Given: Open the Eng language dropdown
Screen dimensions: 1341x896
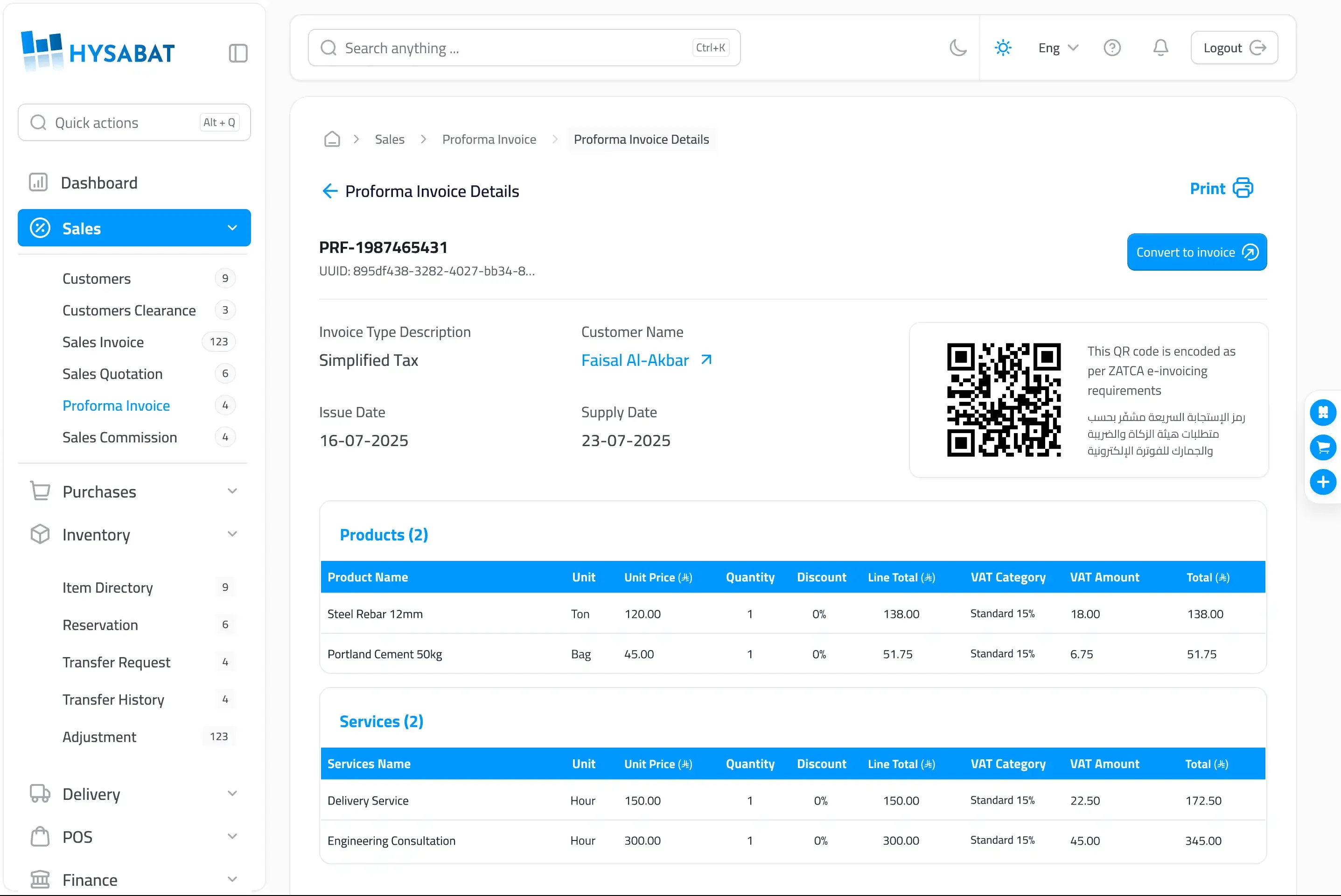Looking at the screenshot, I should tap(1058, 48).
